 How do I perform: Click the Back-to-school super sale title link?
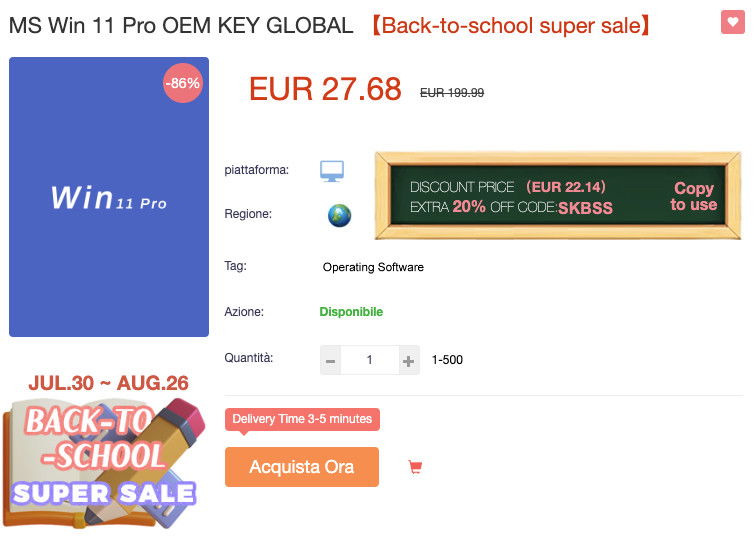click(x=510, y=26)
